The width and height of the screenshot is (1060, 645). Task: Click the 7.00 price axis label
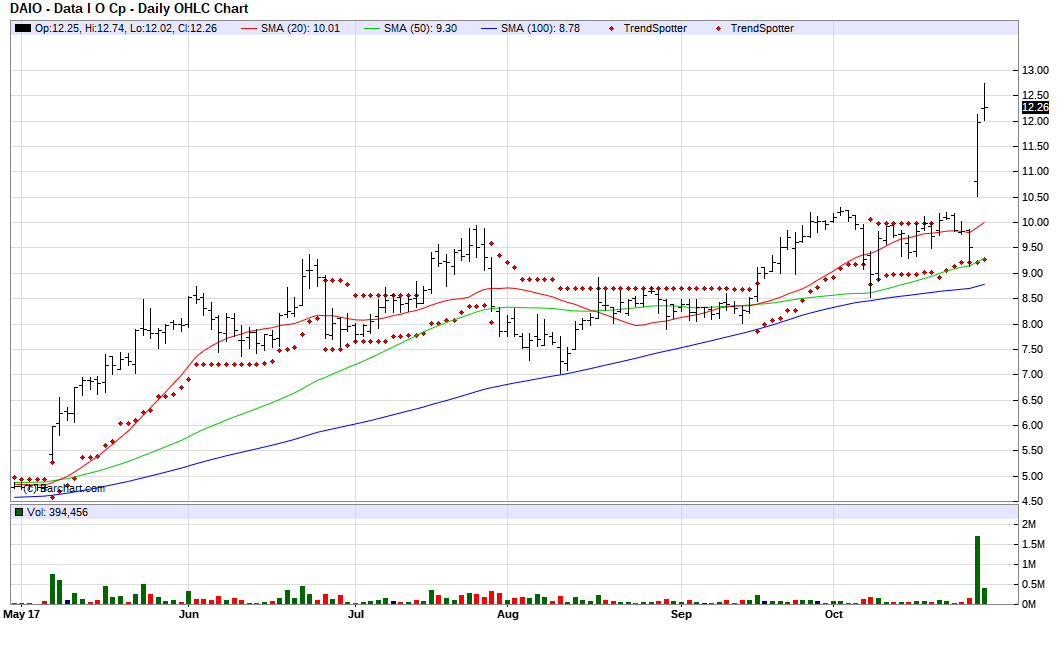coord(1035,375)
